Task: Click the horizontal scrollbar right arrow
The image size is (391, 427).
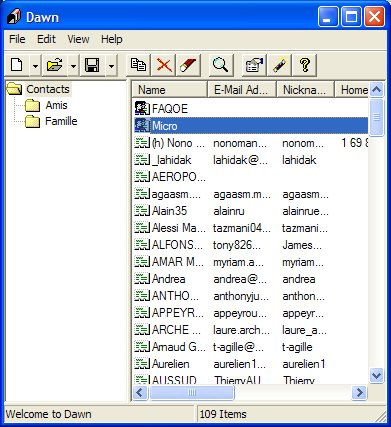Action: tap(359, 392)
